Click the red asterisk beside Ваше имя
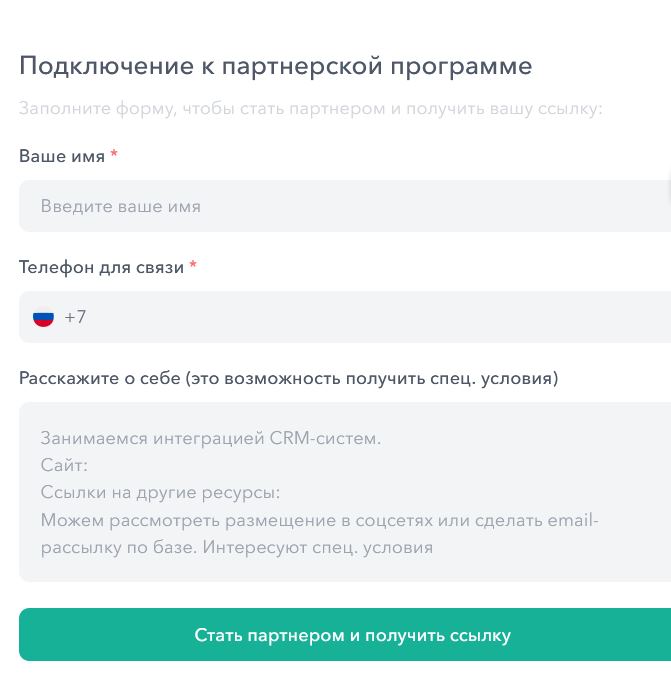 [x=114, y=155]
